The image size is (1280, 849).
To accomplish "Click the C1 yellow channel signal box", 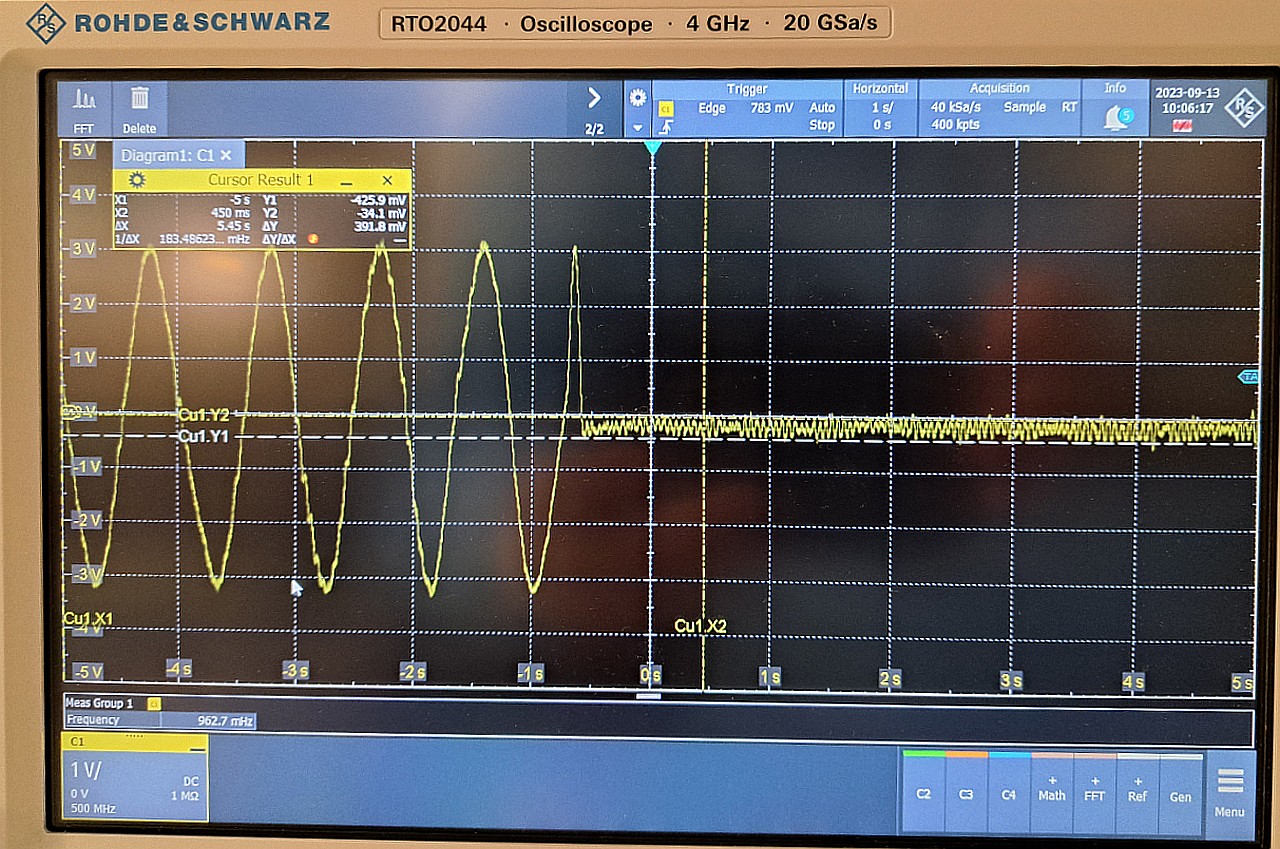I will [135, 778].
